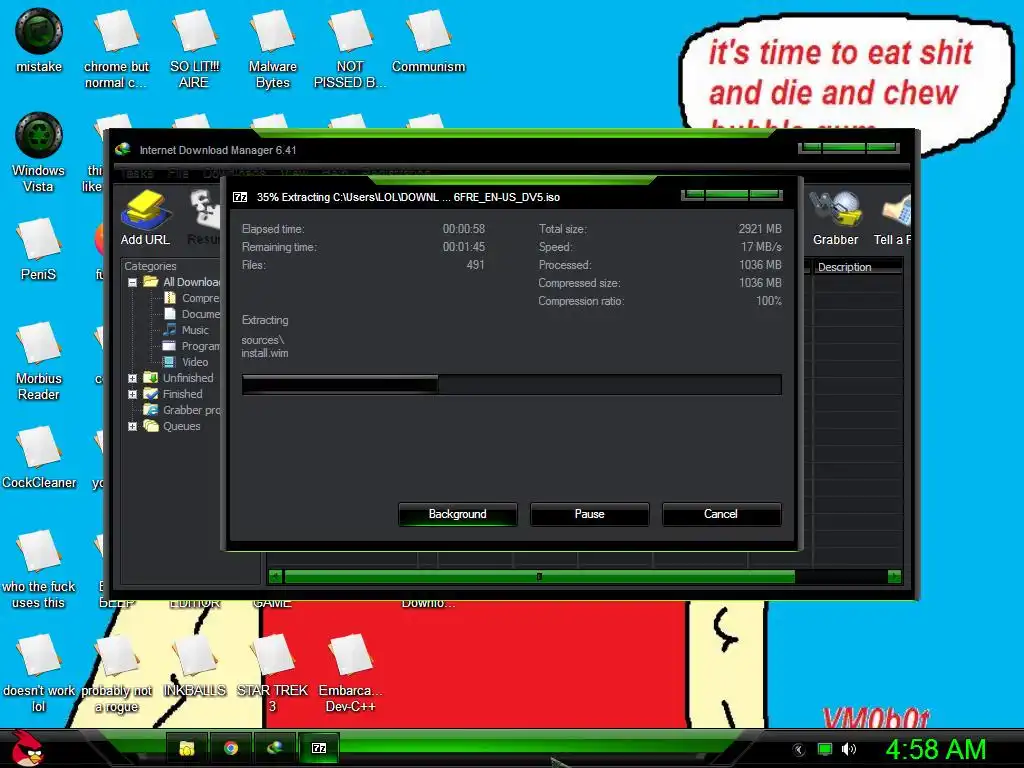Viewport: 1024px width, 768px height.
Task: Click the Cancel button
Action: pos(721,514)
